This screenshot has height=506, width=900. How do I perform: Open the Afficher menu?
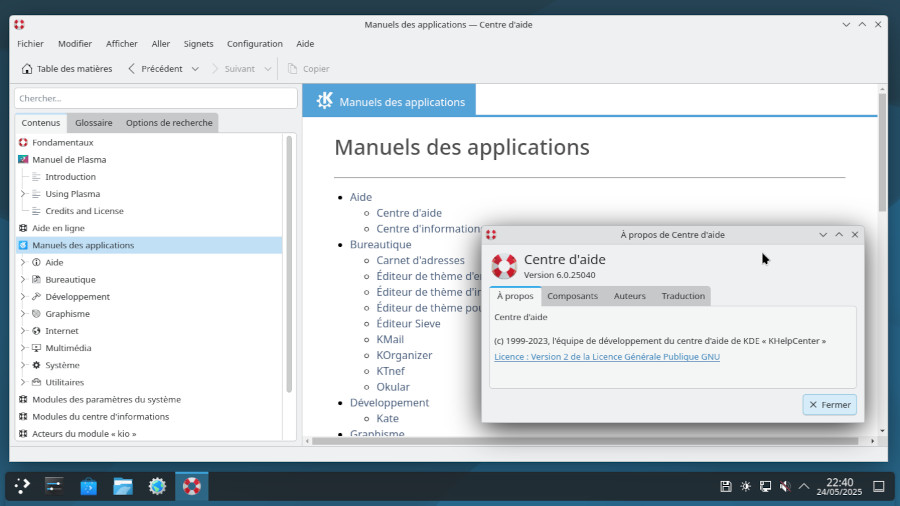tap(122, 44)
